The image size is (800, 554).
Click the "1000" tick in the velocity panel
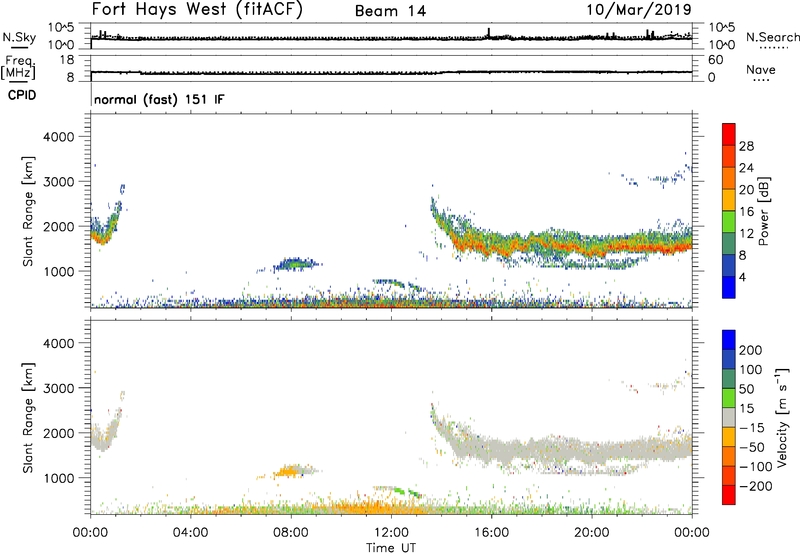(x=59, y=478)
